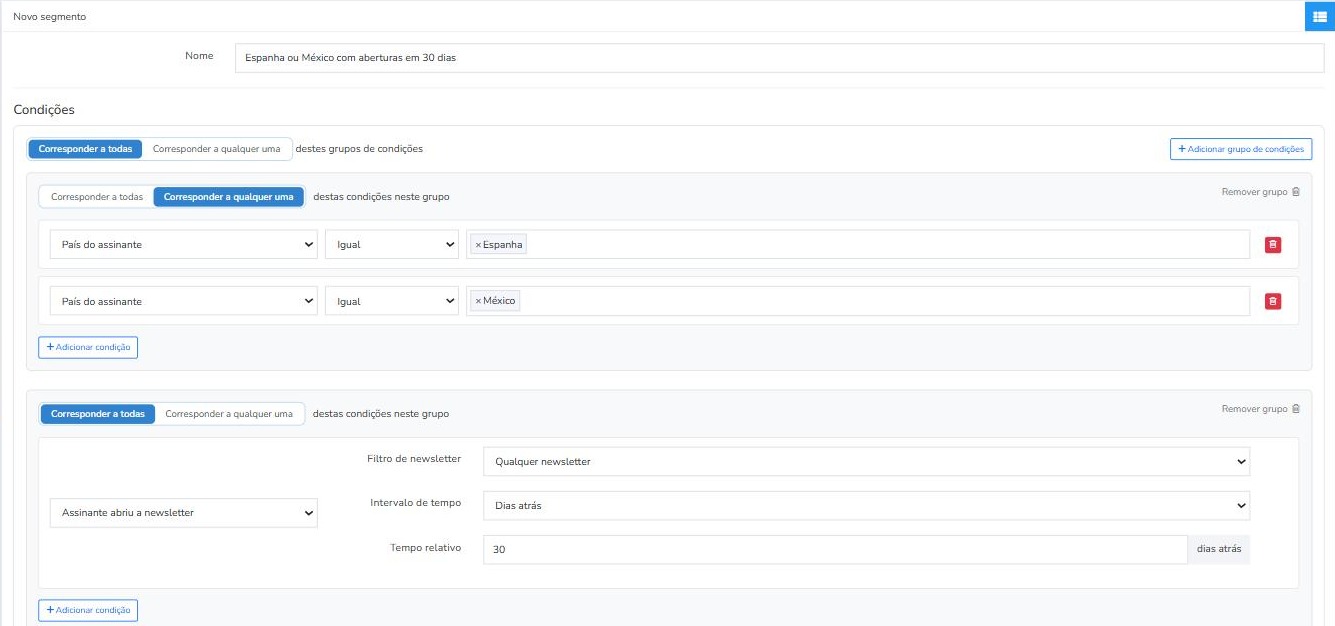Click the 'dias atrás' suffix label
Screen dimensions: 1335x626
pyautogui.click(x=1219, y=550)
